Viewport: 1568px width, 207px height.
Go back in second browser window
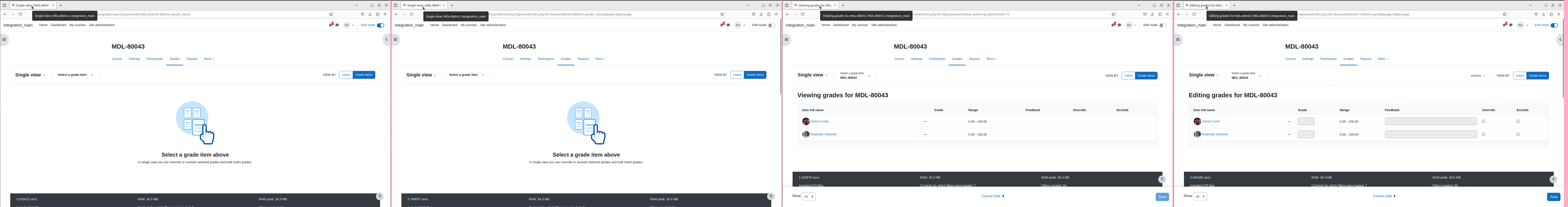pyautogui.click(x=396, y=14)
